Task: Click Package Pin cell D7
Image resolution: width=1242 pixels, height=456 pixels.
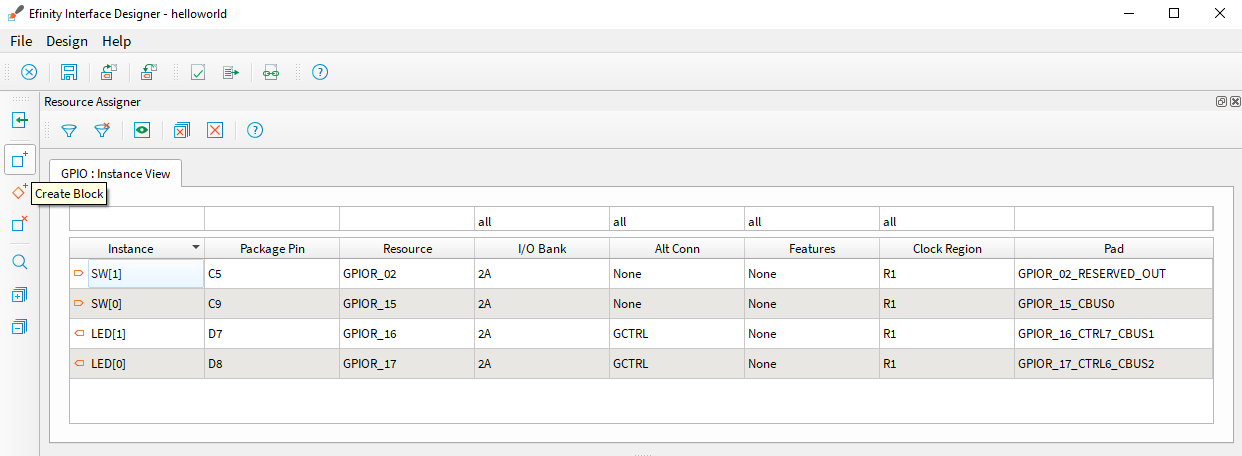Action: pyautogui.click(x=272, y=333)
